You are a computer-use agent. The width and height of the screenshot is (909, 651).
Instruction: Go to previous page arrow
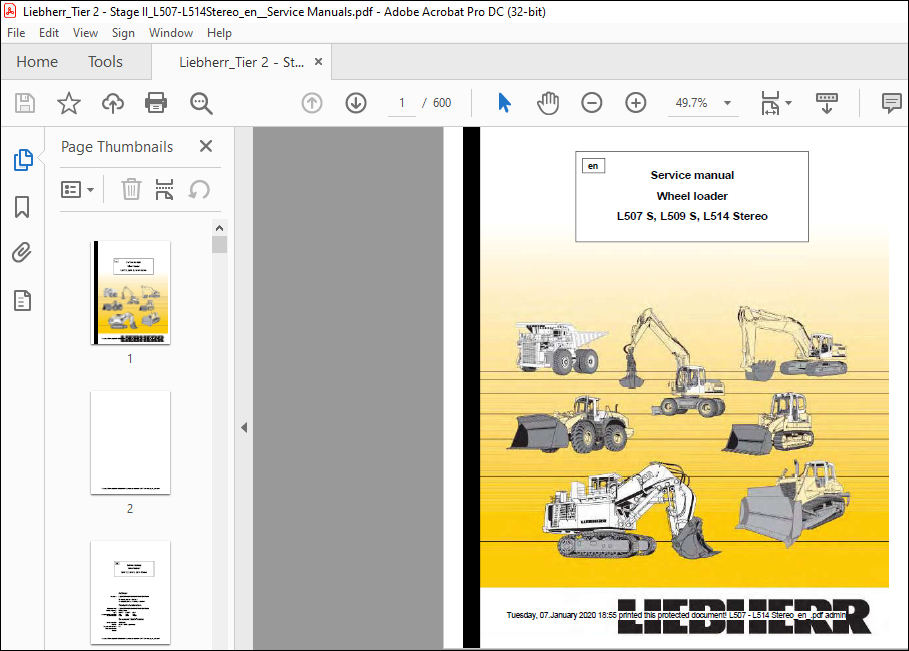point(312,103)
